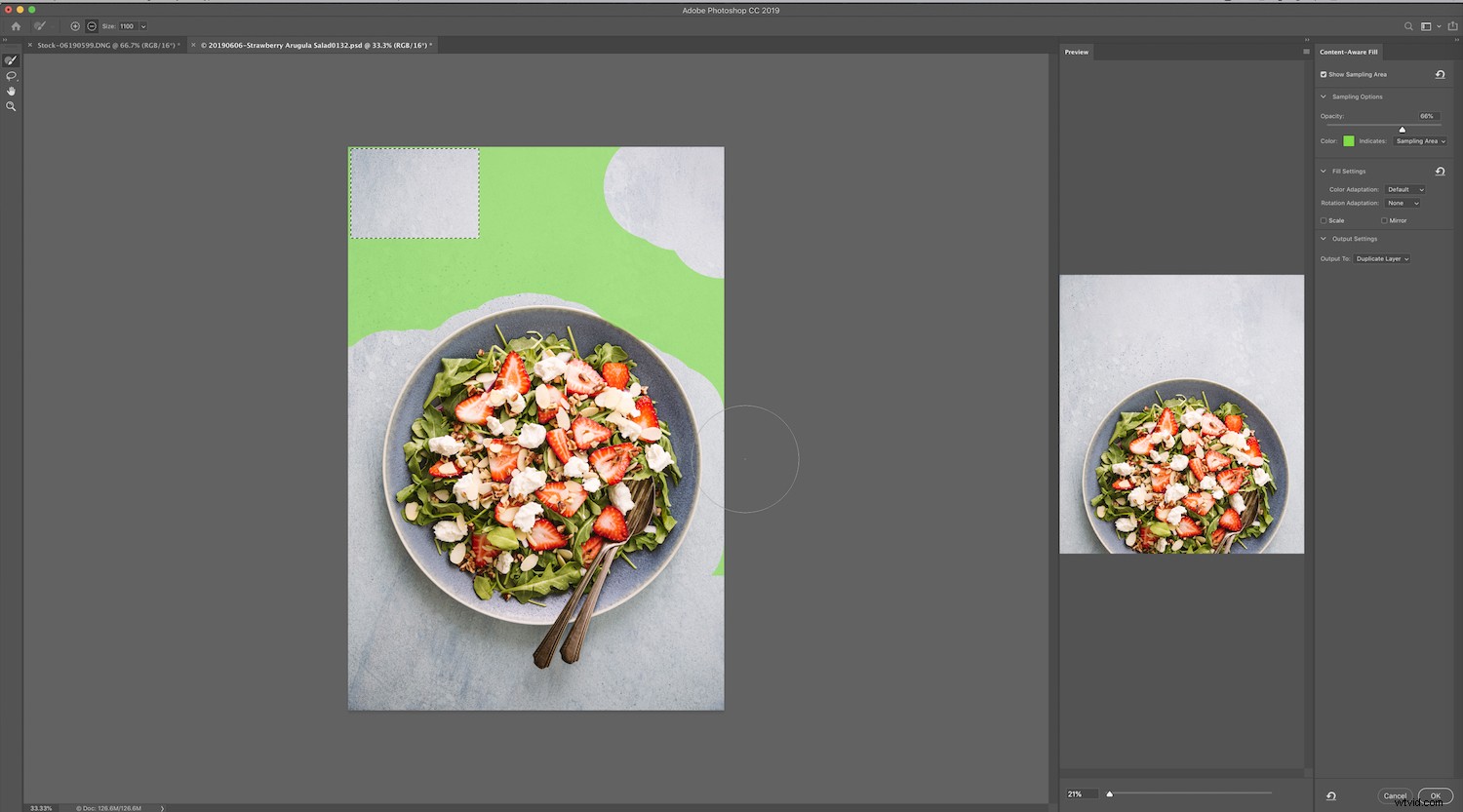Image resolution: width=1463 pixels, height=812 pixels.
Task: Select the Zoom tool
Action: [x=11, y=106]
